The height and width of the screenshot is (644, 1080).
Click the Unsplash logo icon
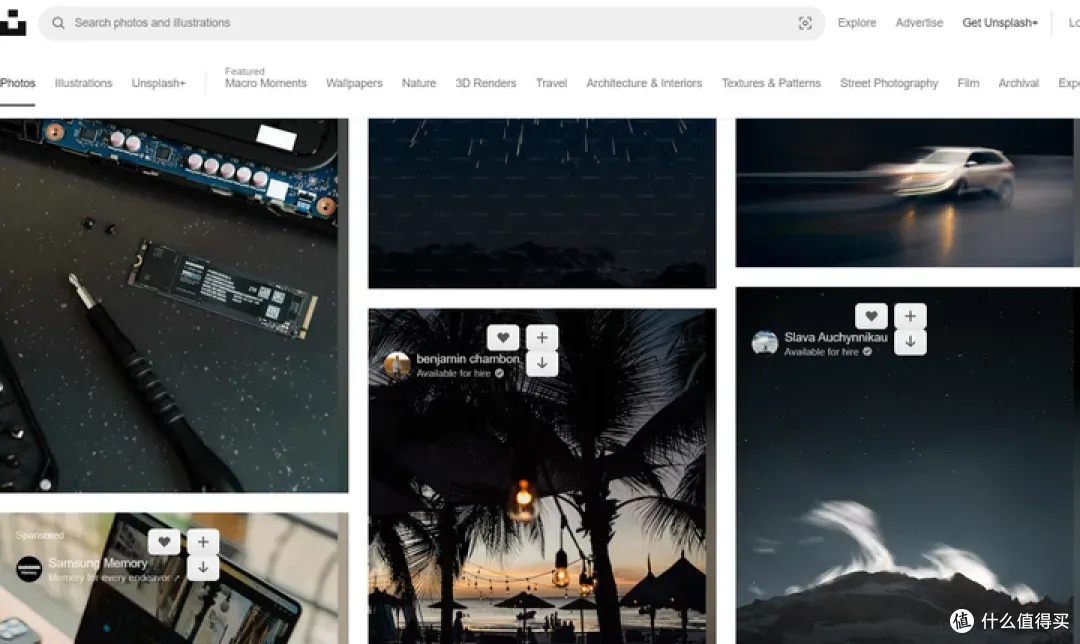coord(12,23)
